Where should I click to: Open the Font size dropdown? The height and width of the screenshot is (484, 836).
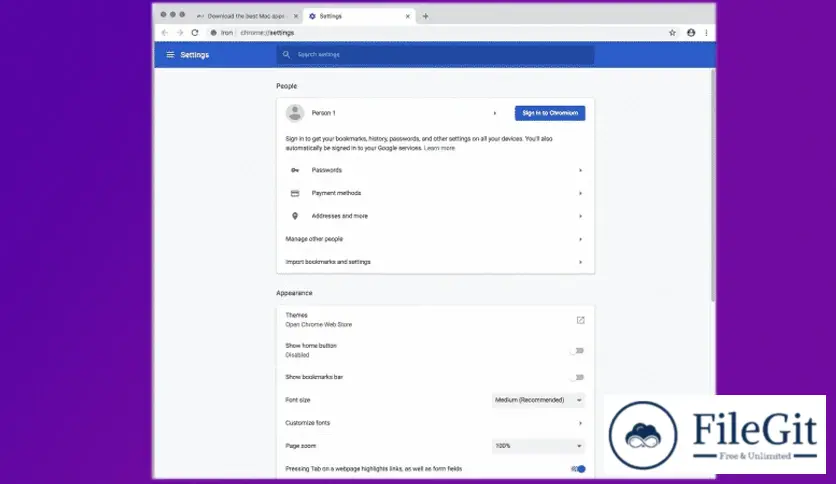(x=538, y=400)
